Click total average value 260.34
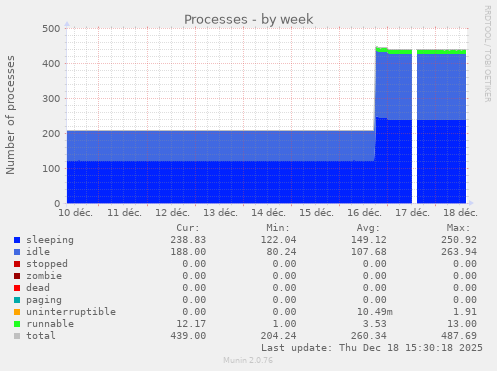 (x=369, y=336)
